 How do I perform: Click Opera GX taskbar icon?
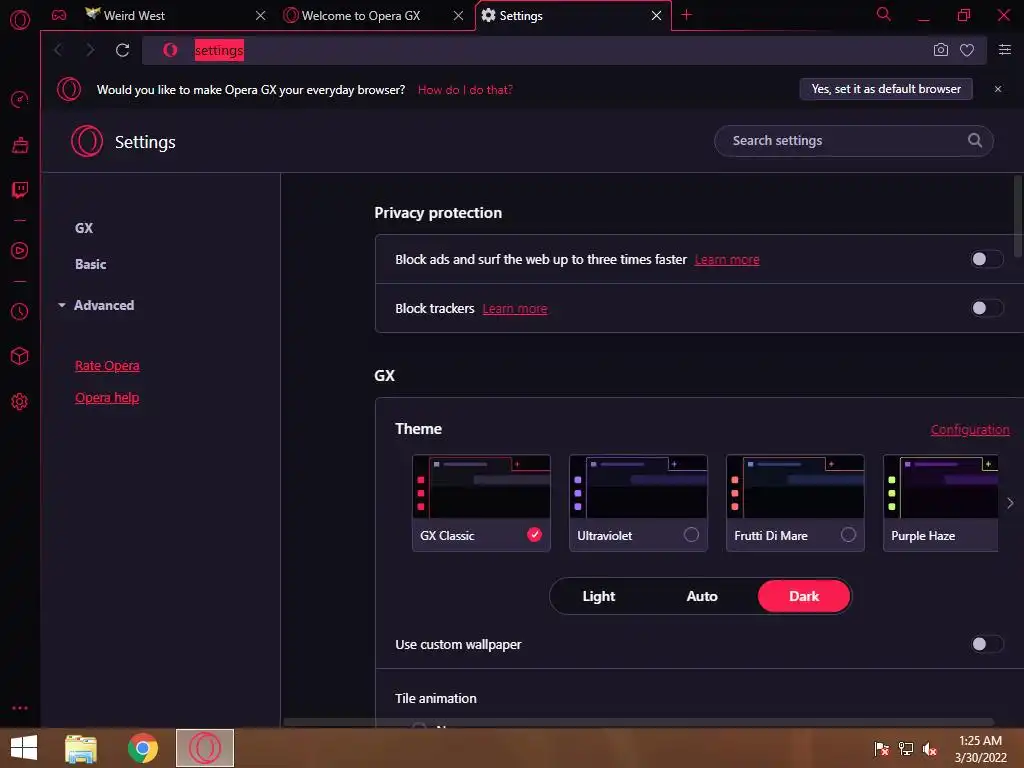pos(204,748)
